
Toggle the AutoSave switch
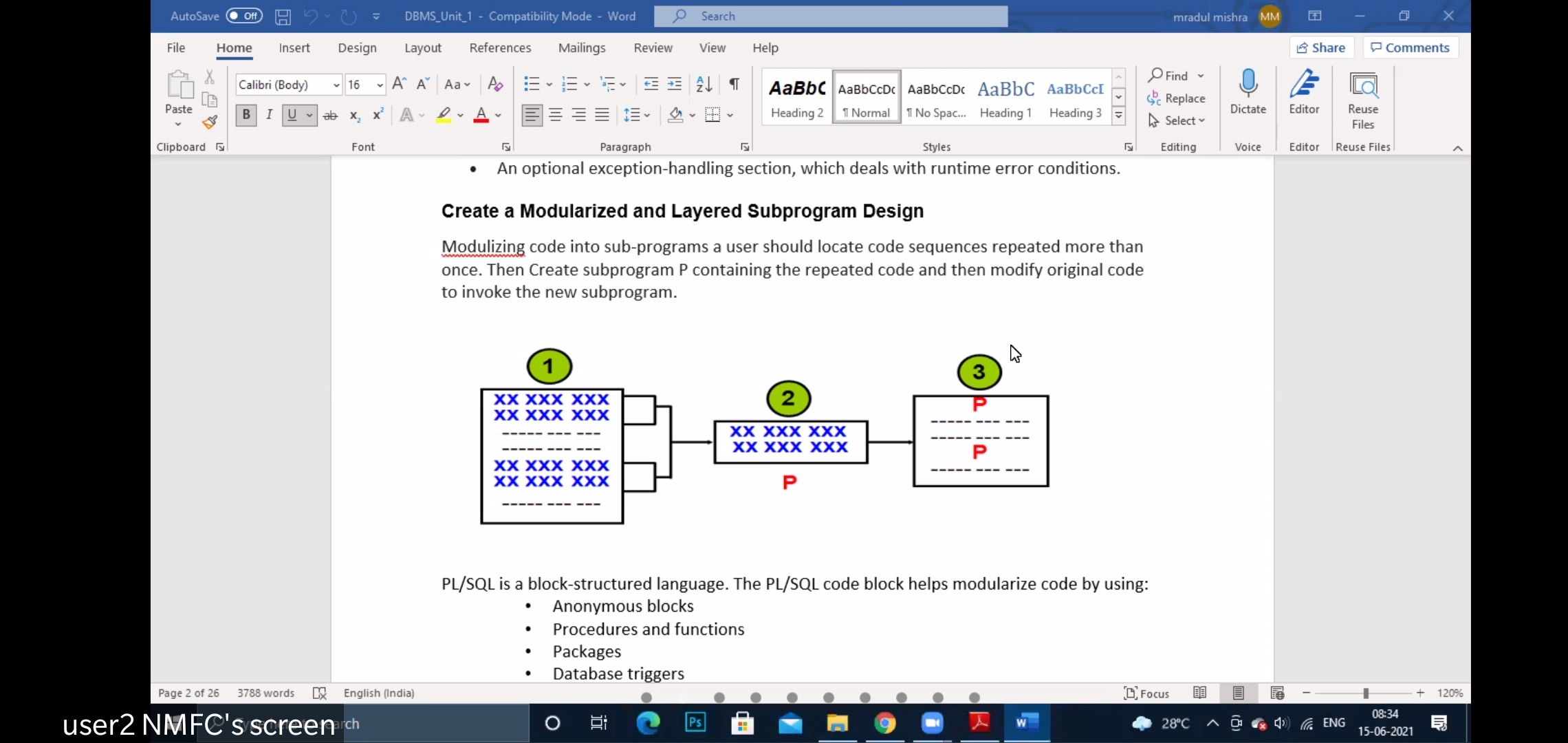pos(245,16)
